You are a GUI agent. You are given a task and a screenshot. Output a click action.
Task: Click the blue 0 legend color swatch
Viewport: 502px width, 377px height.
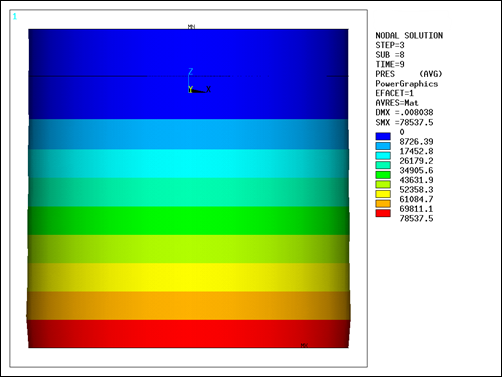[x=383, y=136]
